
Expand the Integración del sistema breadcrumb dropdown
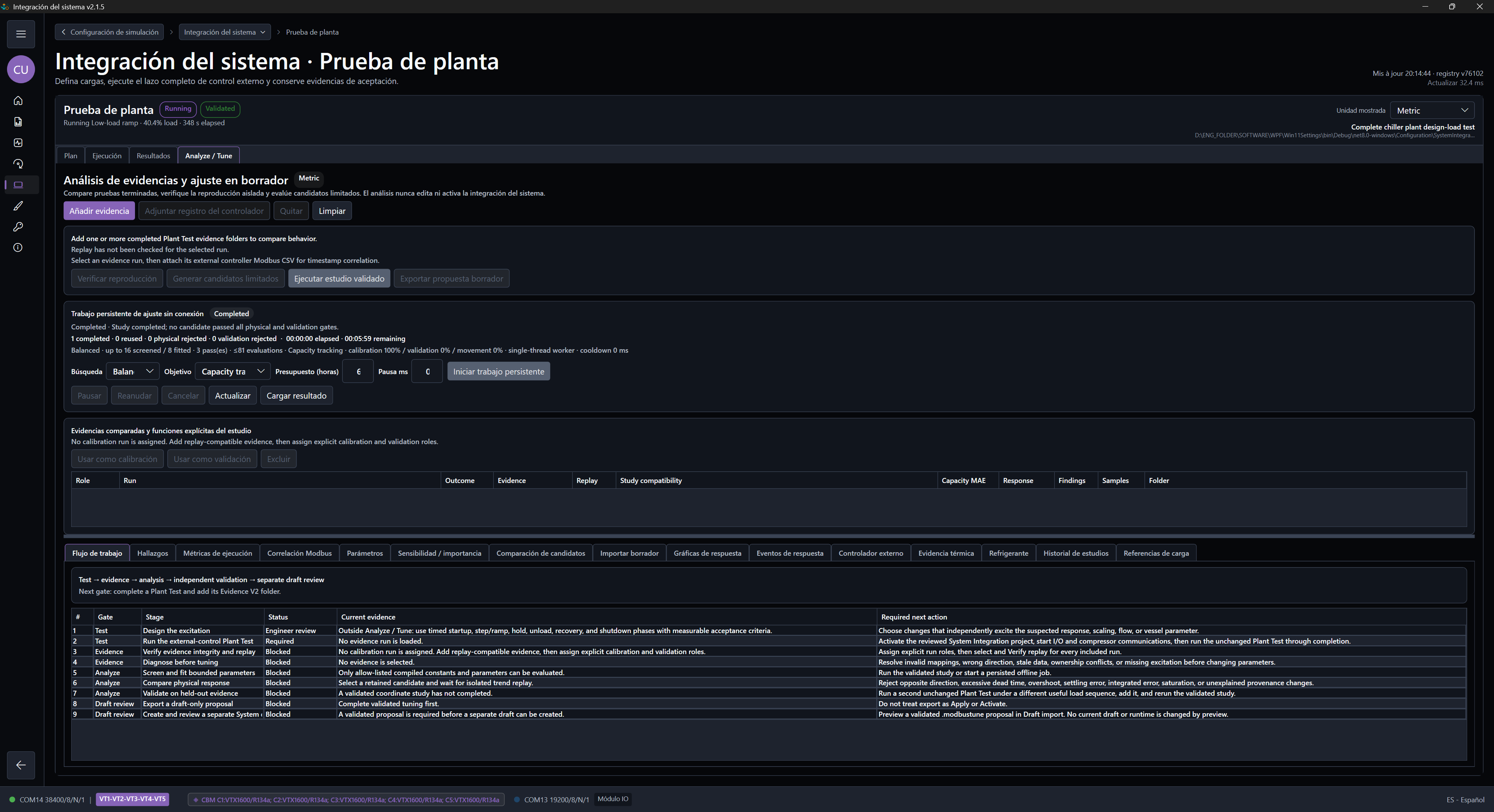224,32
